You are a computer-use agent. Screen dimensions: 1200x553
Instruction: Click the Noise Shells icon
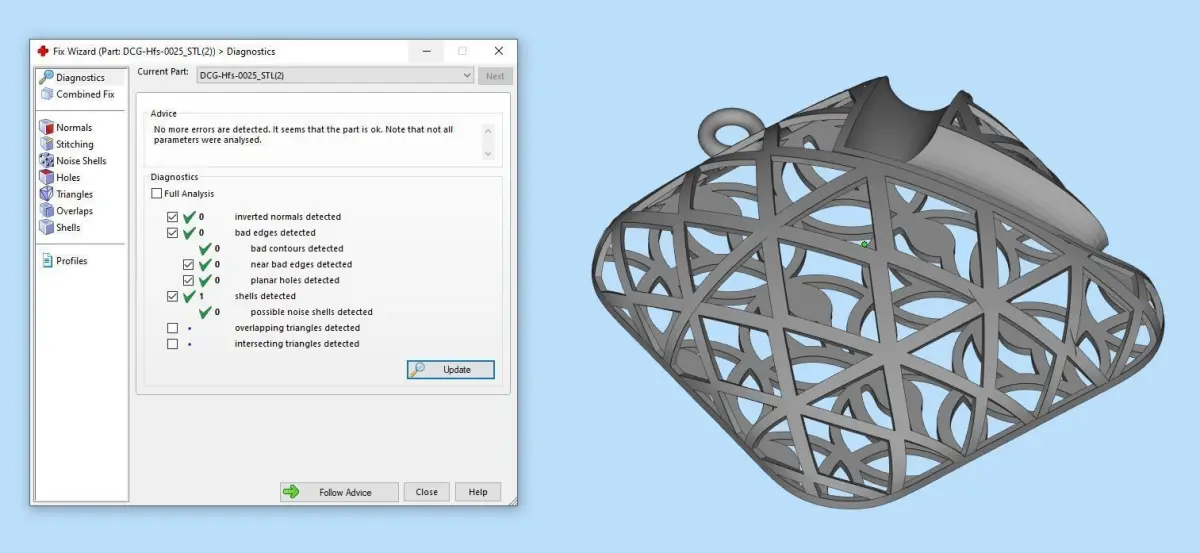pyautogui.click(x=46, y=160)
